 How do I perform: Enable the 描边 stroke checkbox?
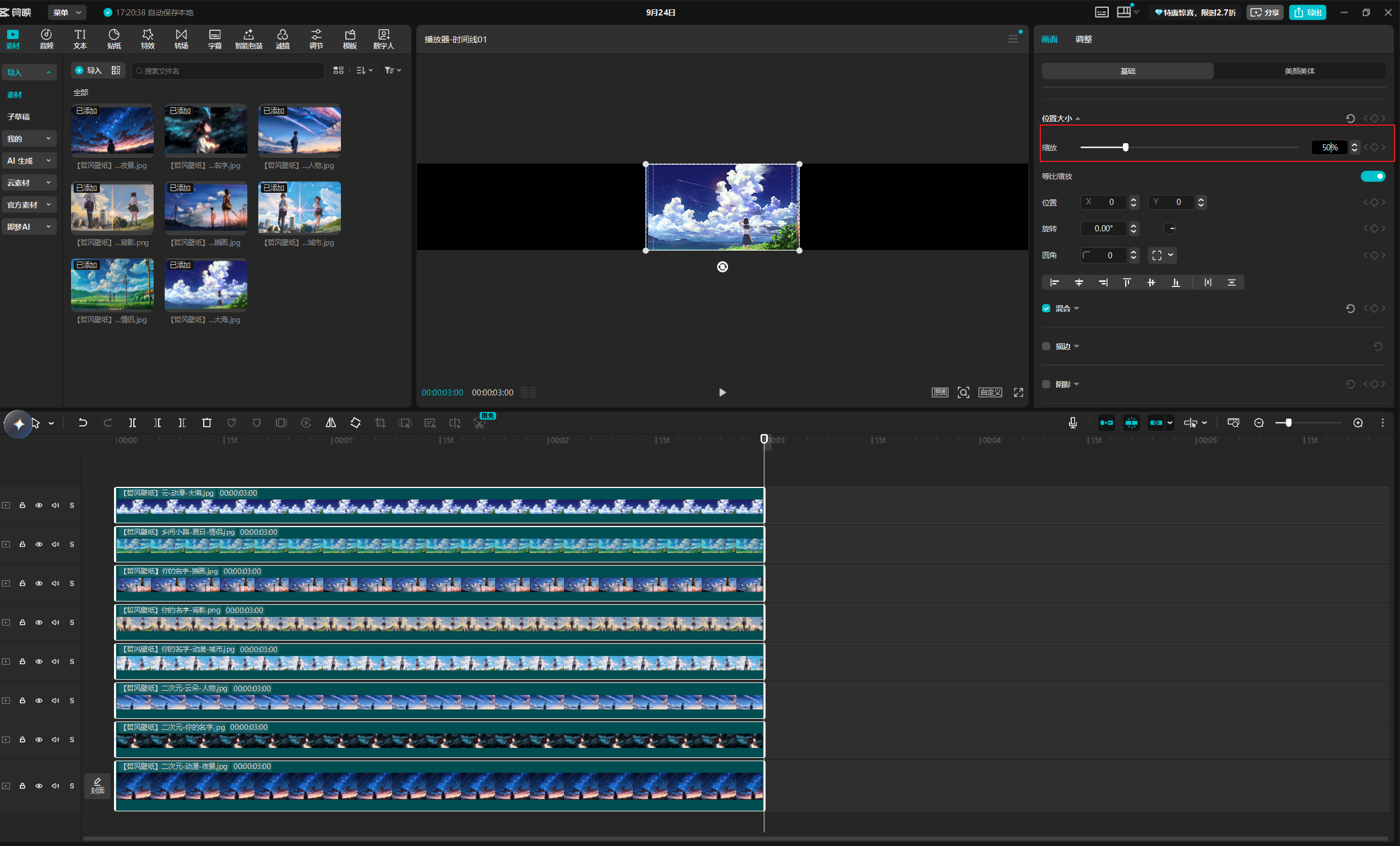point(1046,346)
